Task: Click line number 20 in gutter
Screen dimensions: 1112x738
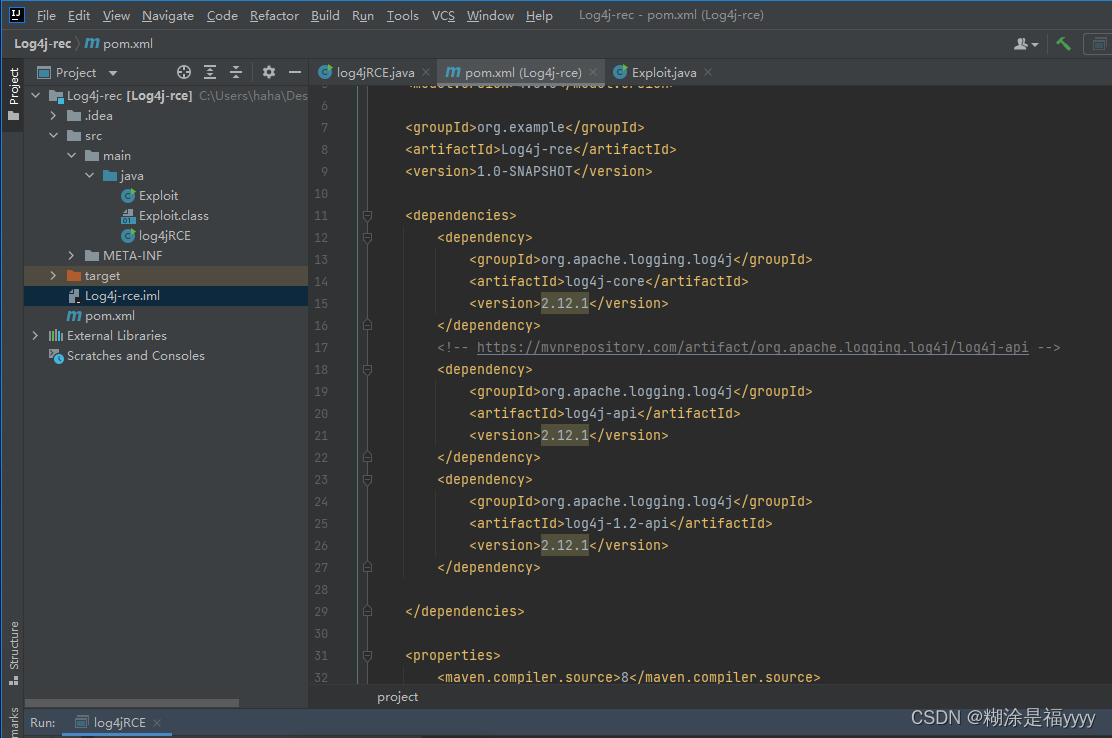Action: [x=321, y=413]
